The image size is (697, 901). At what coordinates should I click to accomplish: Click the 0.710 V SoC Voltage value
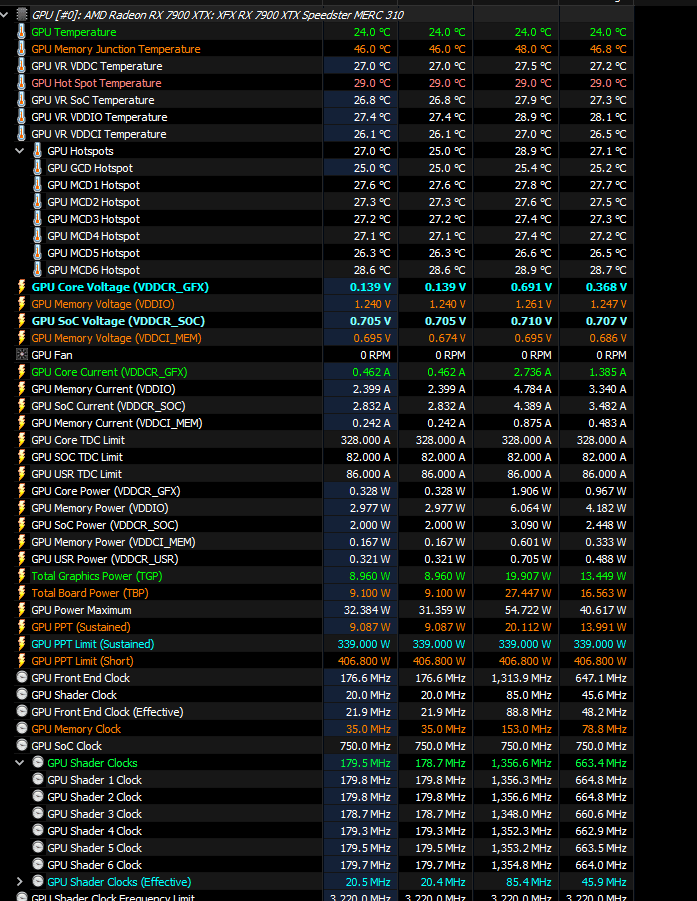531,321
